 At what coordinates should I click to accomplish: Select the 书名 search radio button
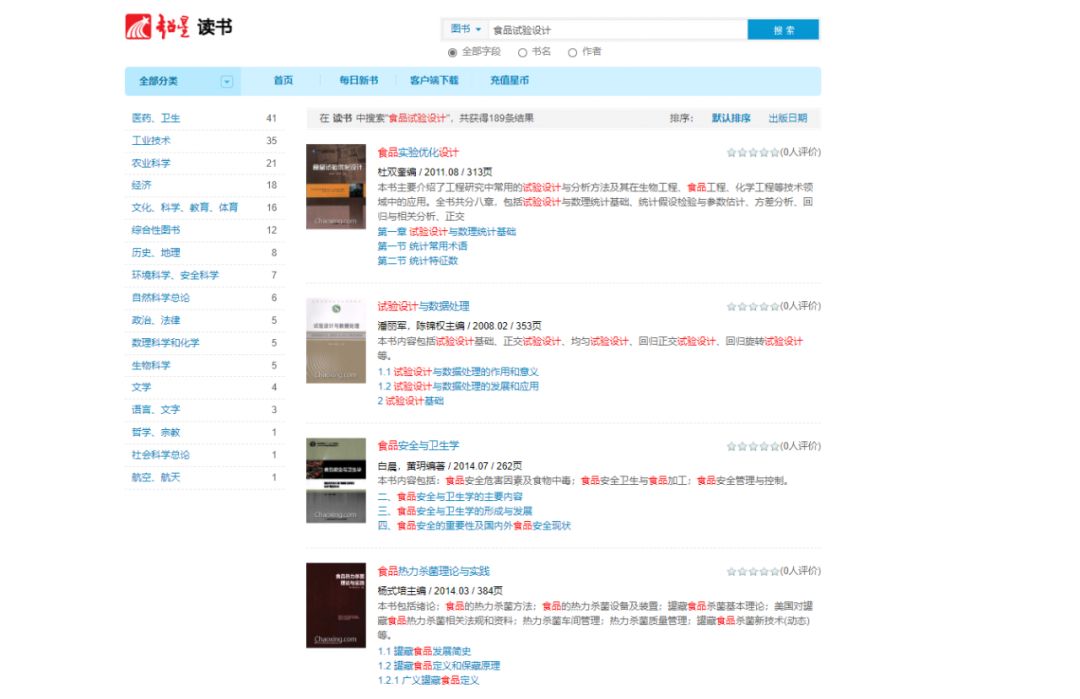pos(522,52)
